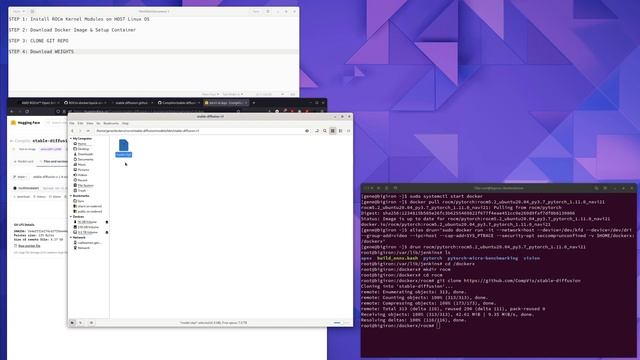Switch file manager to icon view

(333, 131)
